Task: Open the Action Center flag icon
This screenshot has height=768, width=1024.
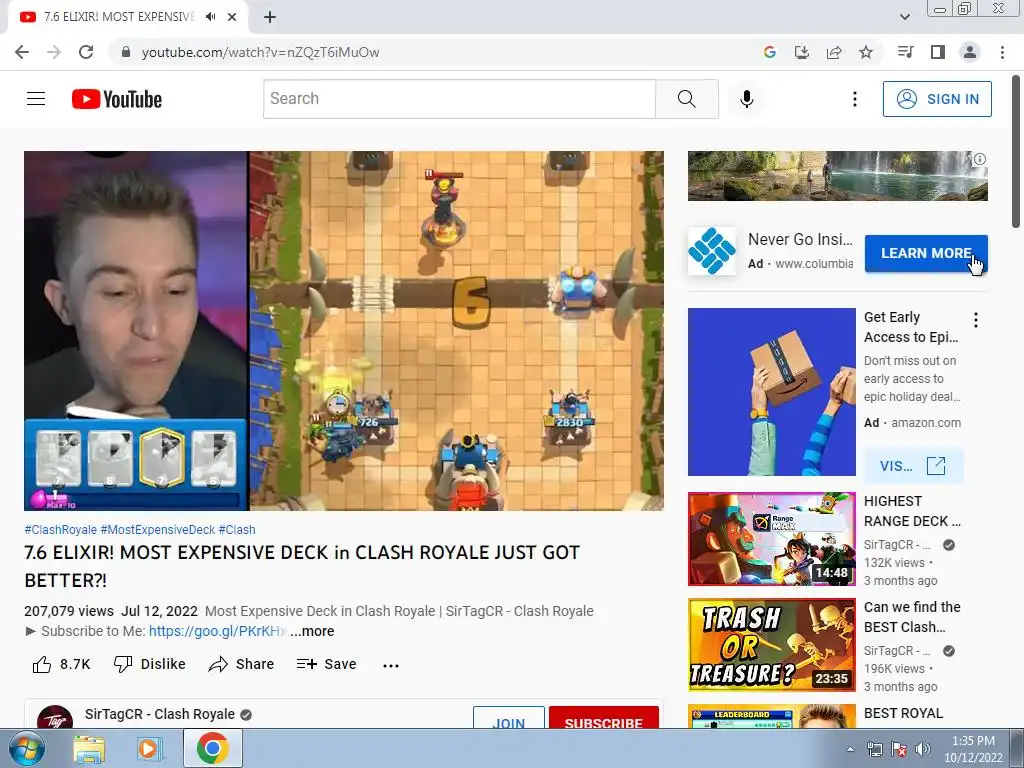Action: pyautogui.click(x=899, y=749)
